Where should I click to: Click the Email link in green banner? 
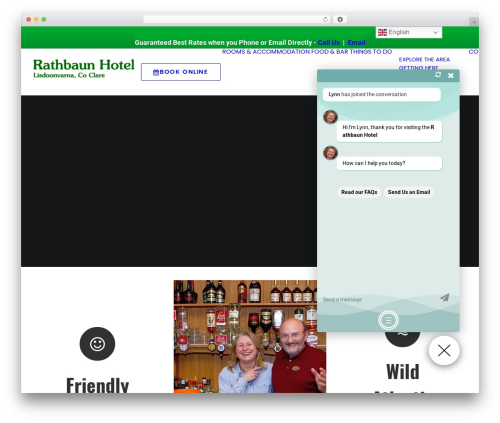356,42
